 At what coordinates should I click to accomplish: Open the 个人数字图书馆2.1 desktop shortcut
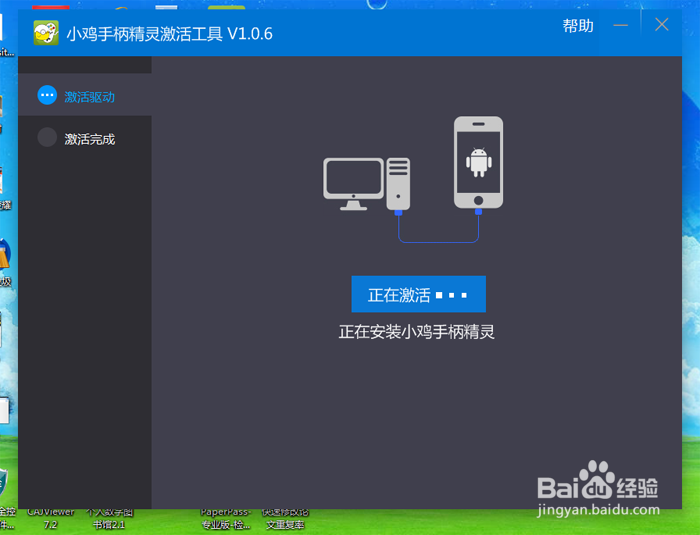[x=109, y=519]
